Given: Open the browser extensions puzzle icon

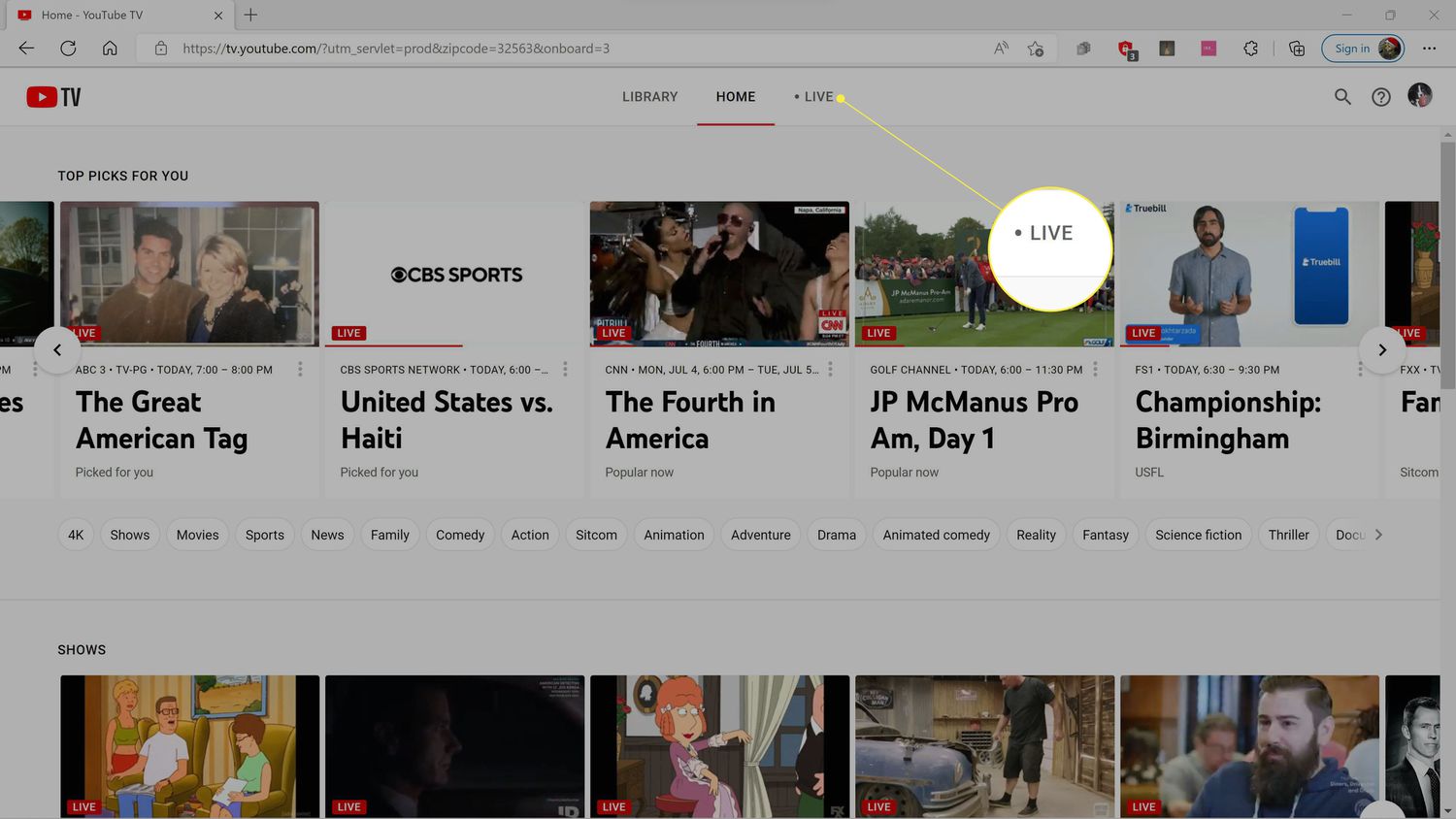Looking at the screenshot, I should [1250, 49].
